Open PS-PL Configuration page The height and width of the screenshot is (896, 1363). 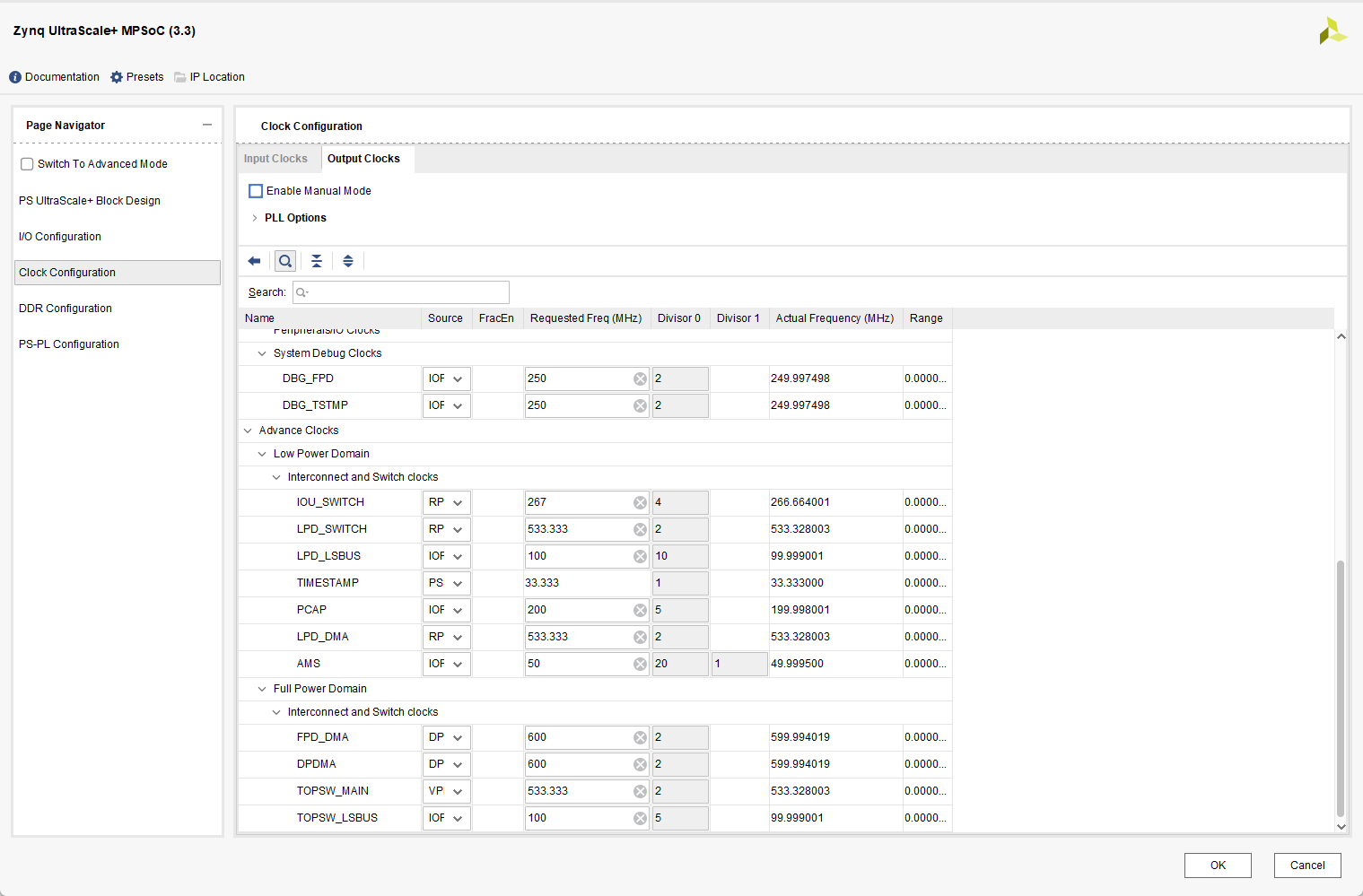pos(69,344)
